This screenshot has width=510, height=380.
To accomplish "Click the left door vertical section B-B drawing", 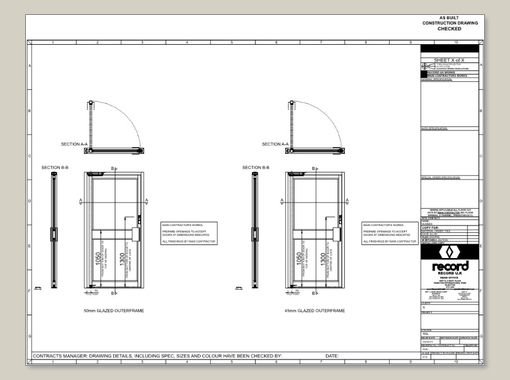I will tap(54, 230).
